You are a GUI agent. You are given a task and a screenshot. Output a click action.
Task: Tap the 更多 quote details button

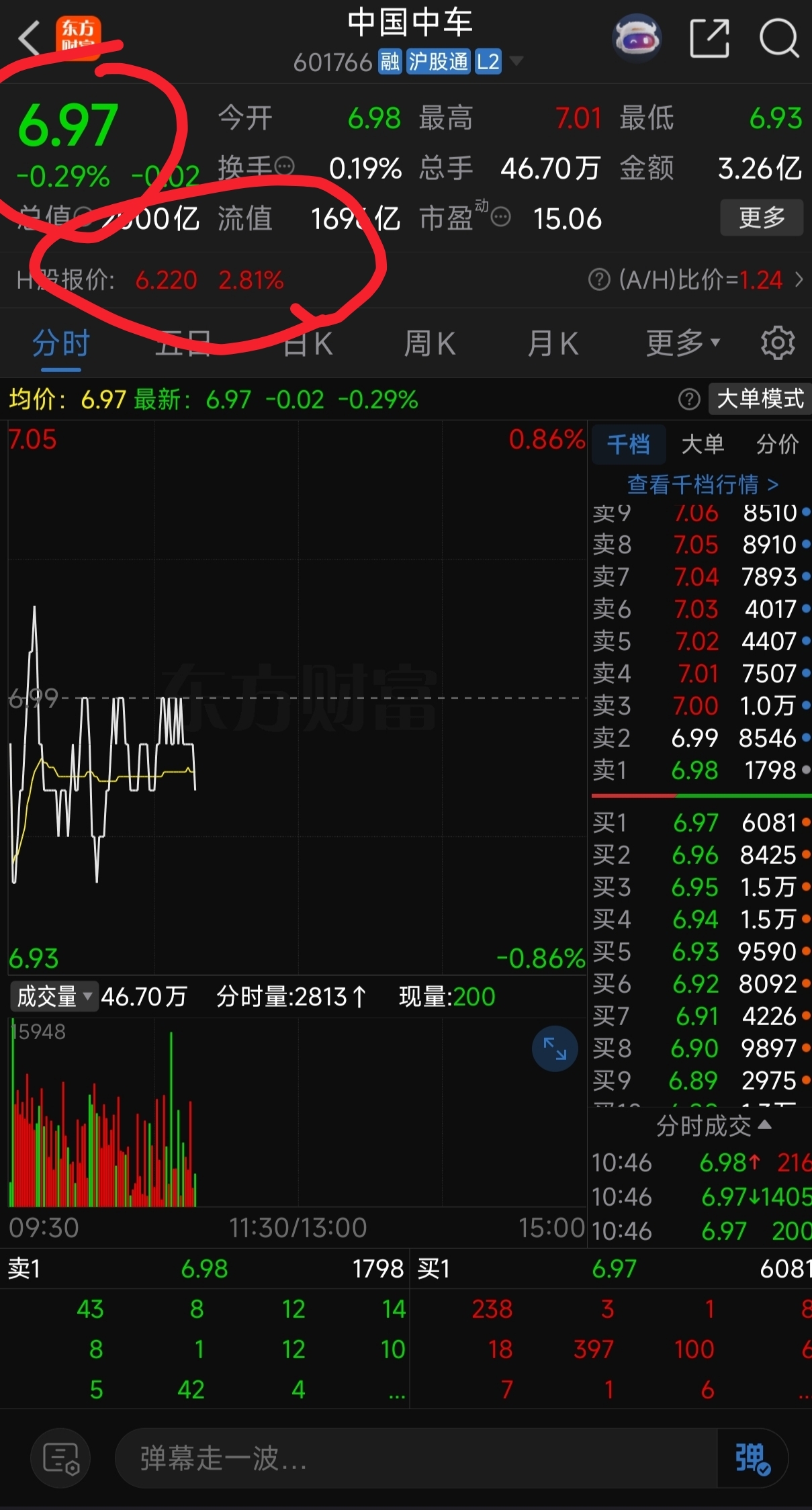pos(762,217)
